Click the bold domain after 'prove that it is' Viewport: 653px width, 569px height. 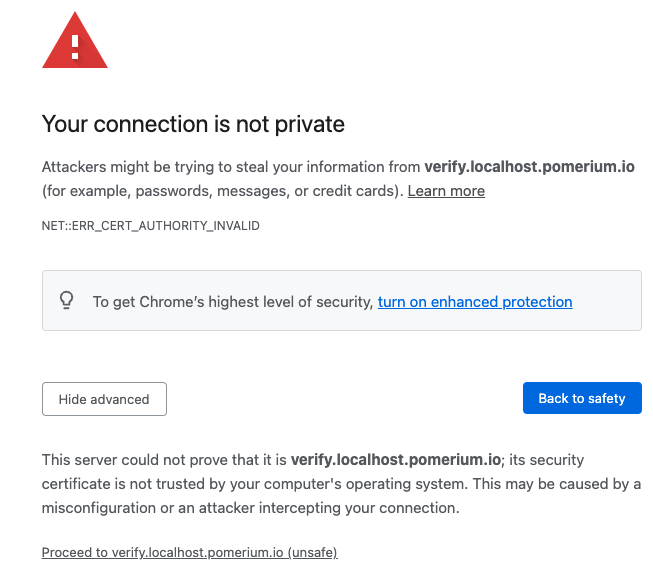tap(396, 460)
